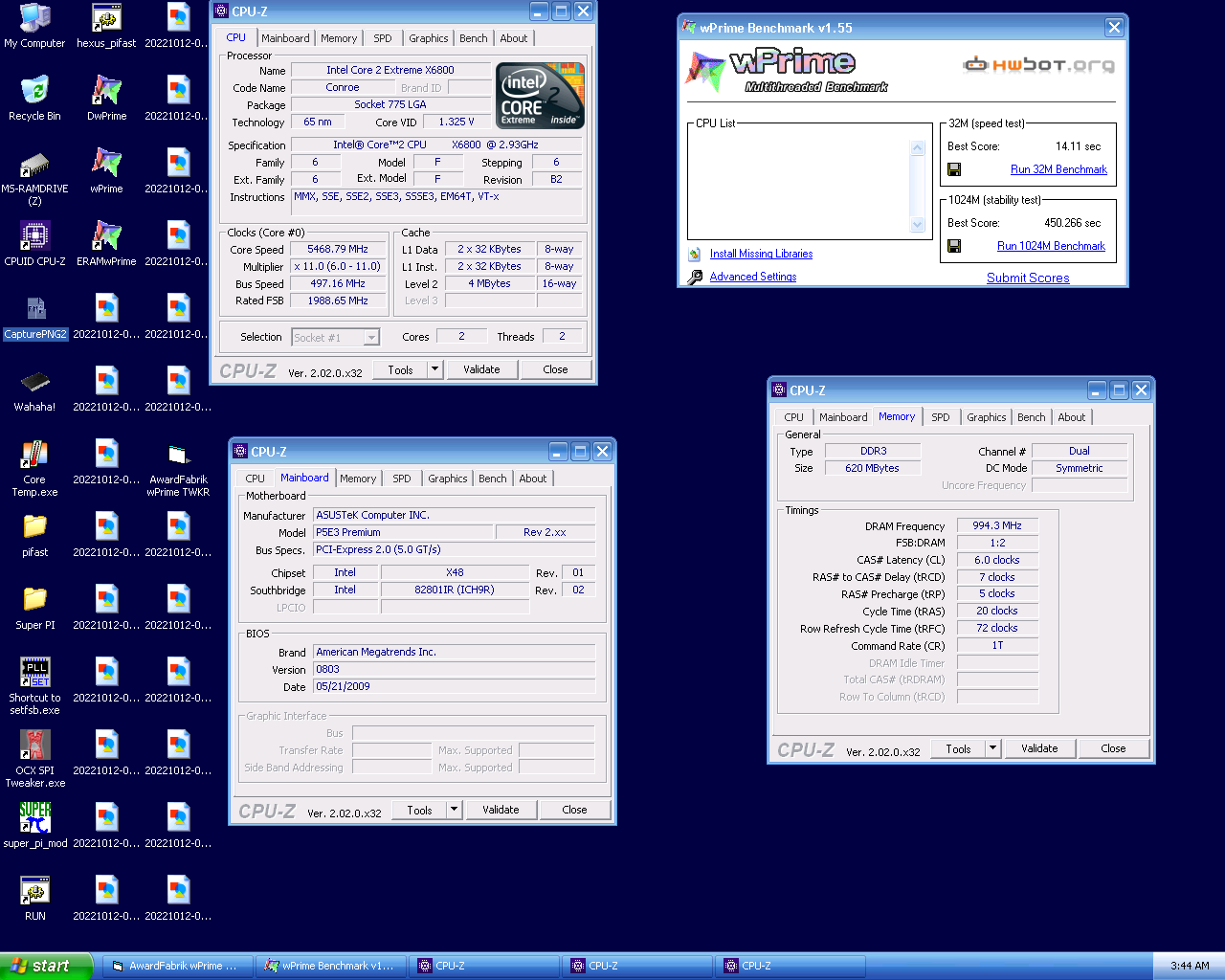Click 1024M best score 450.266 sec
This screenshot has width=1225, height=980.
pyautogui.click(x=1072, y=223)
